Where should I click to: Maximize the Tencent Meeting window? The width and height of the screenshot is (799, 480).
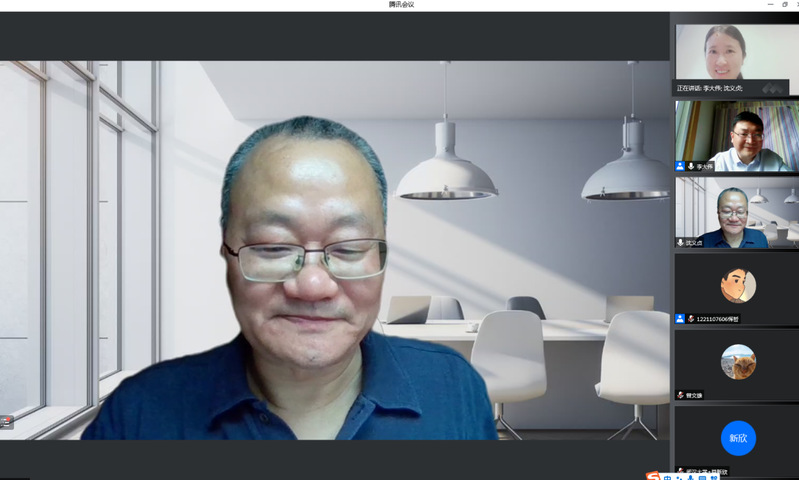[x=784, y=5]
